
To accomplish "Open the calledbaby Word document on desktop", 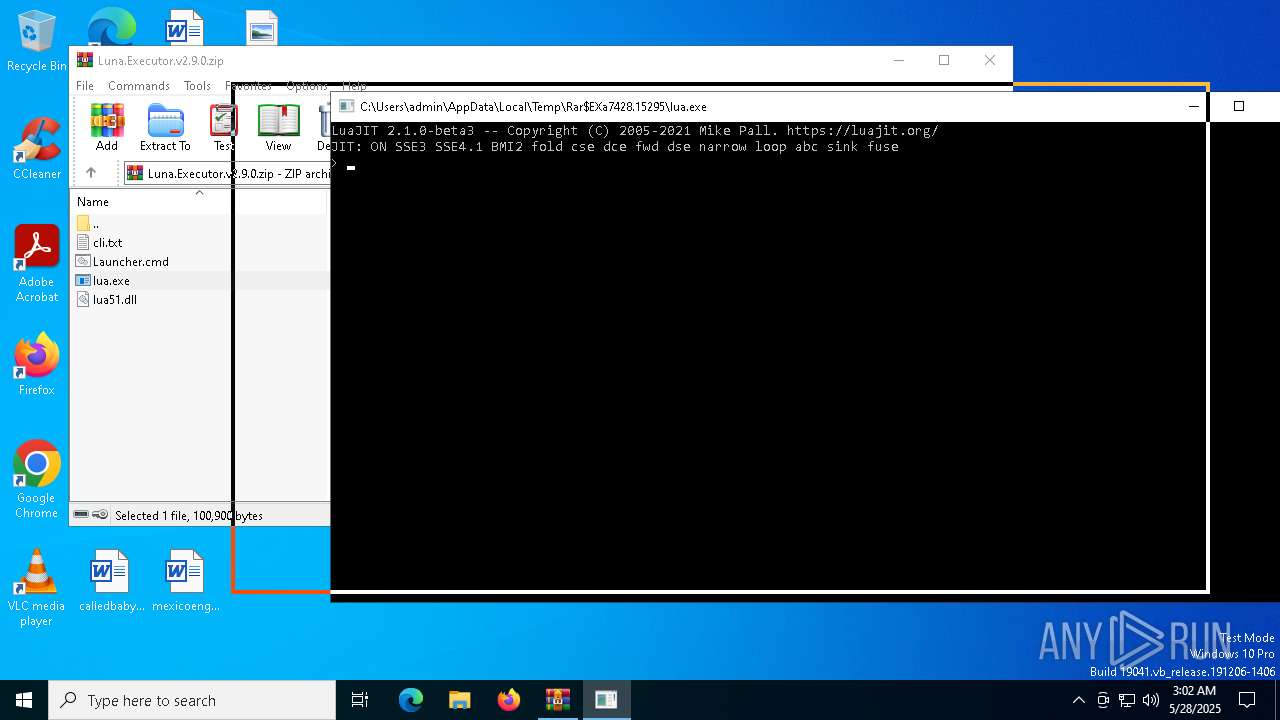I will (x=111, y=580).
